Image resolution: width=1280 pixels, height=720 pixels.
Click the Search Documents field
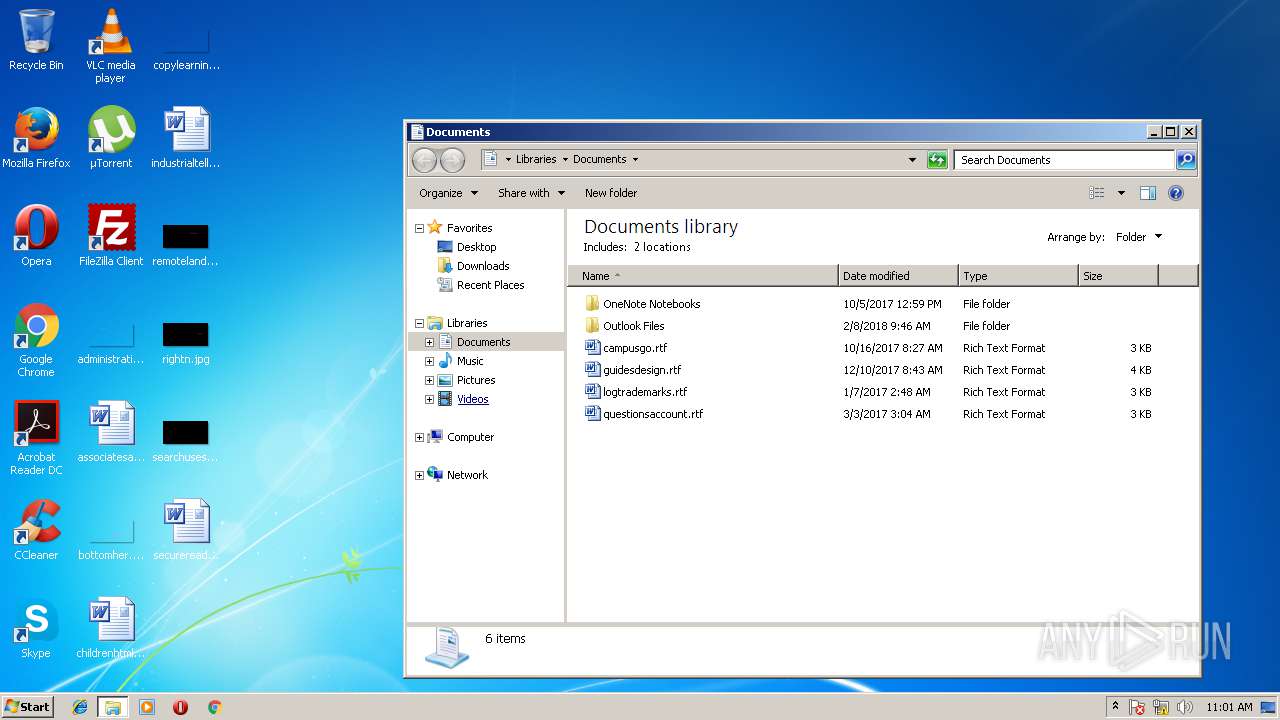pyautogui.click(x=1064, y=160)
